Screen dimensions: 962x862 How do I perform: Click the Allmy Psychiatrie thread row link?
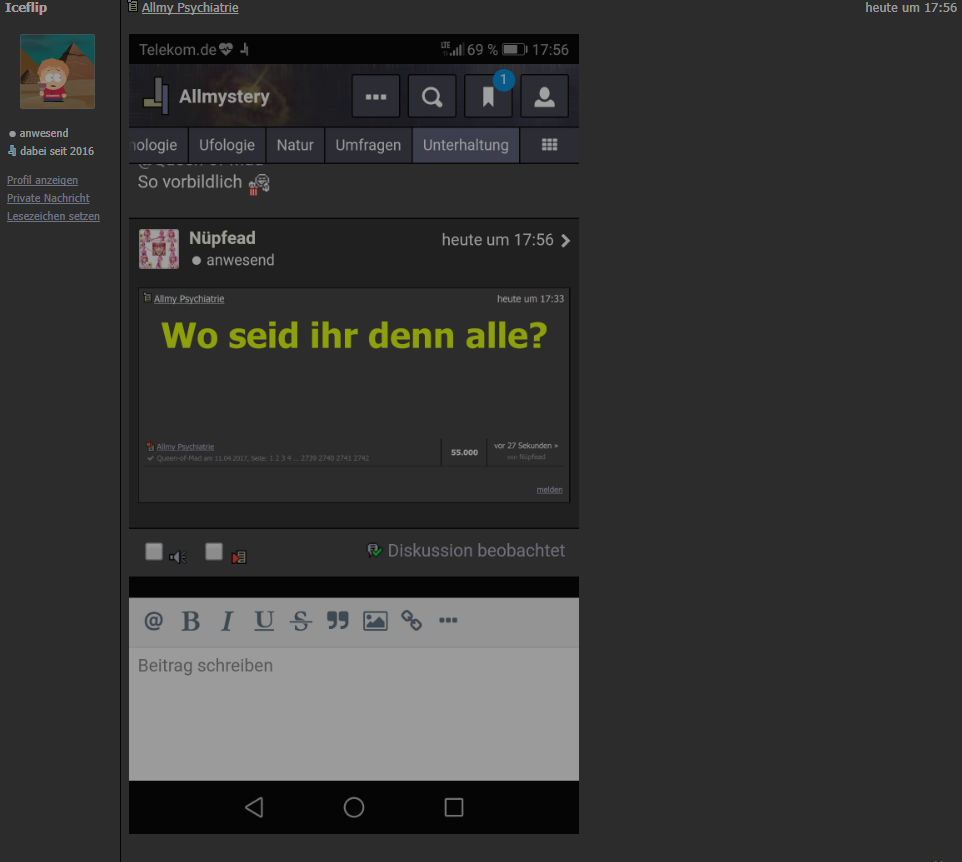click(x=185, y=447)
